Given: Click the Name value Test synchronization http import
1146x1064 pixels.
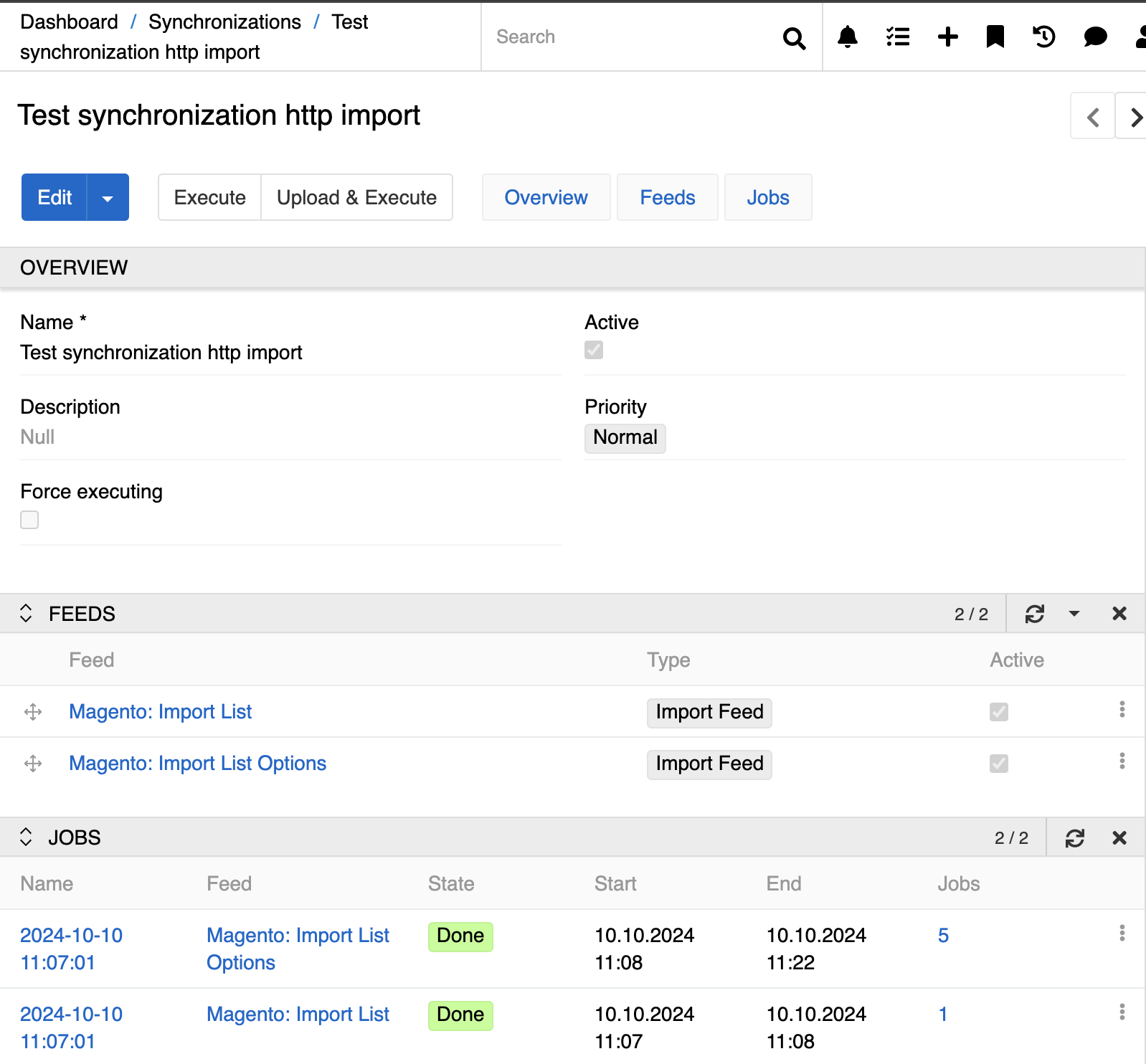Looking at the screenshot, I should pyautogui.click(x=161, y=353).
